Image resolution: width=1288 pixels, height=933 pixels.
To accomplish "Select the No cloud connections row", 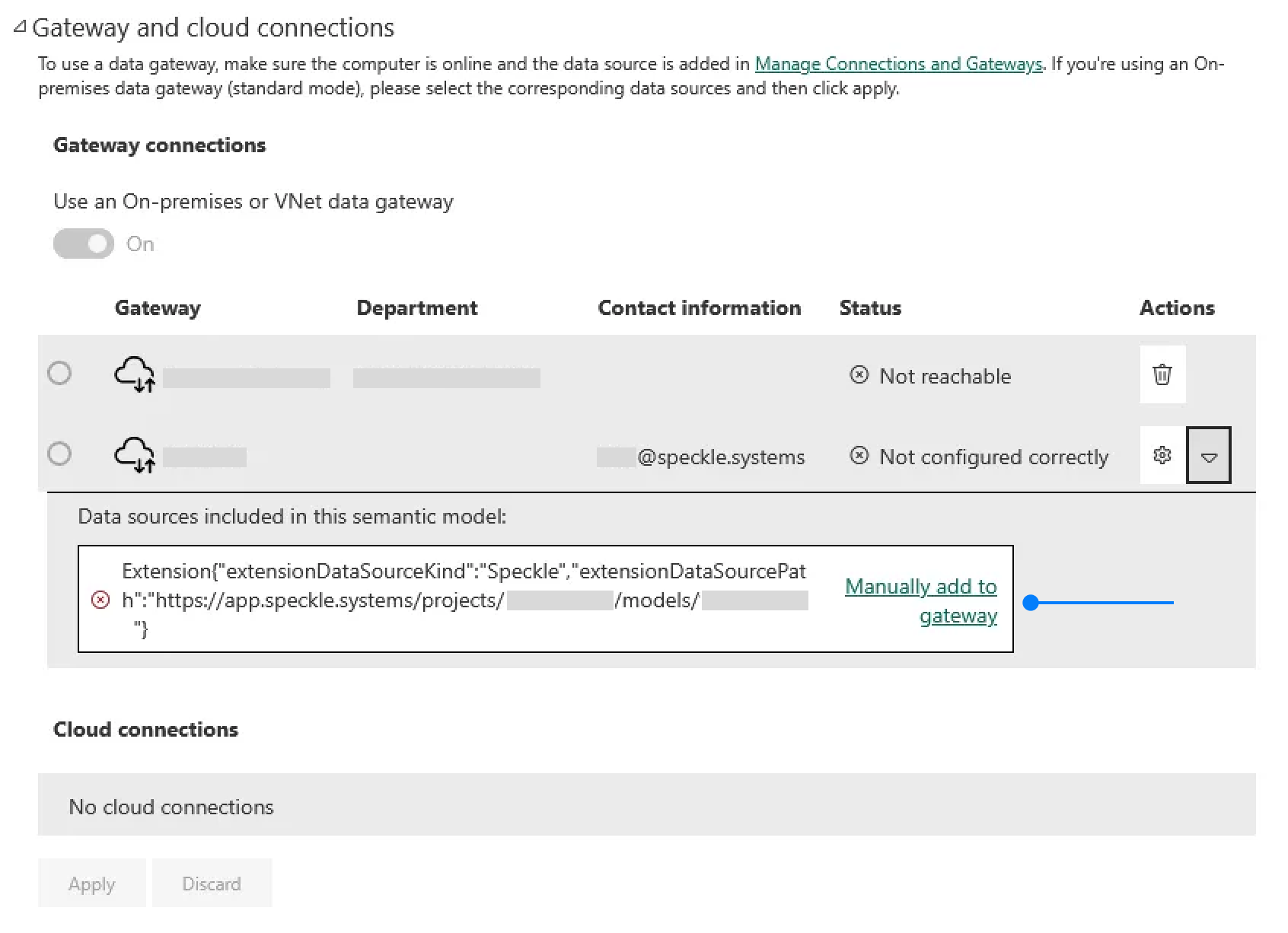I will tap(171, 806).
